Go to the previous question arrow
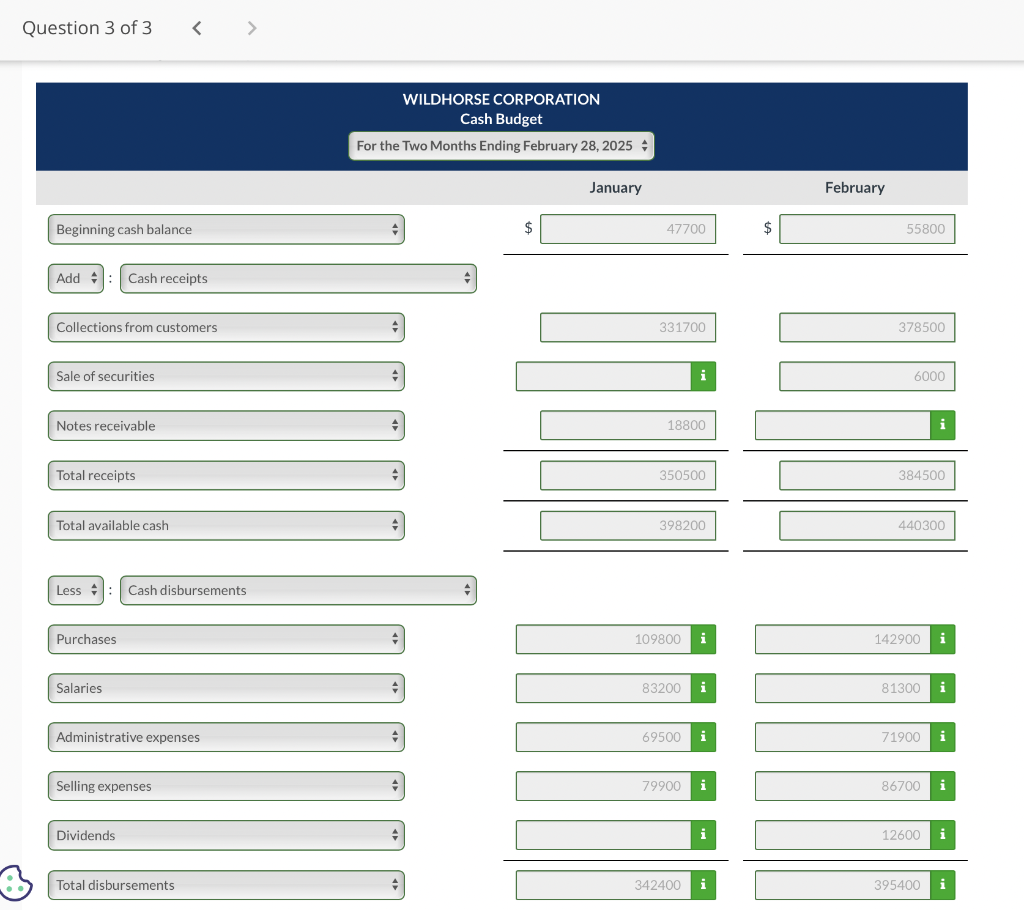This screenshot has height=910, width=1024. [197, 28]
